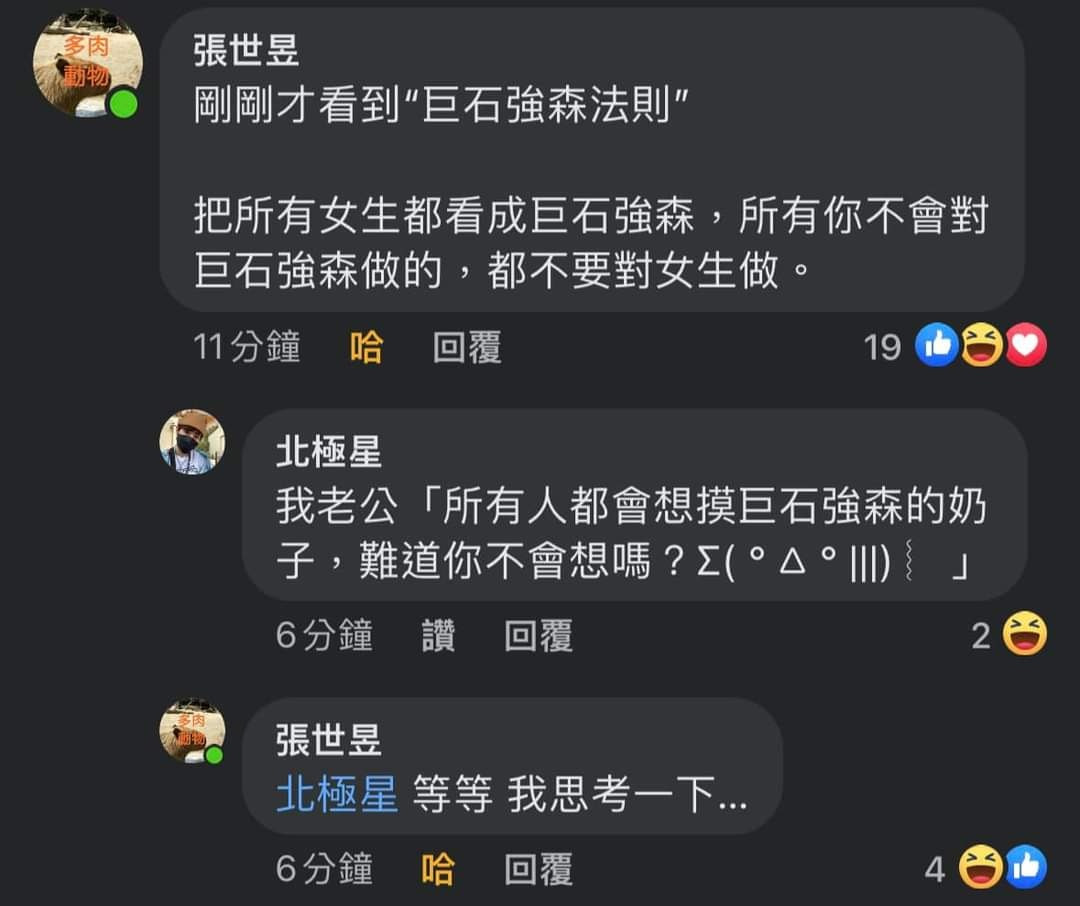View the 19 reactions count on first comment
Viewport: 1080px width, 906px height.
[882, 347]
